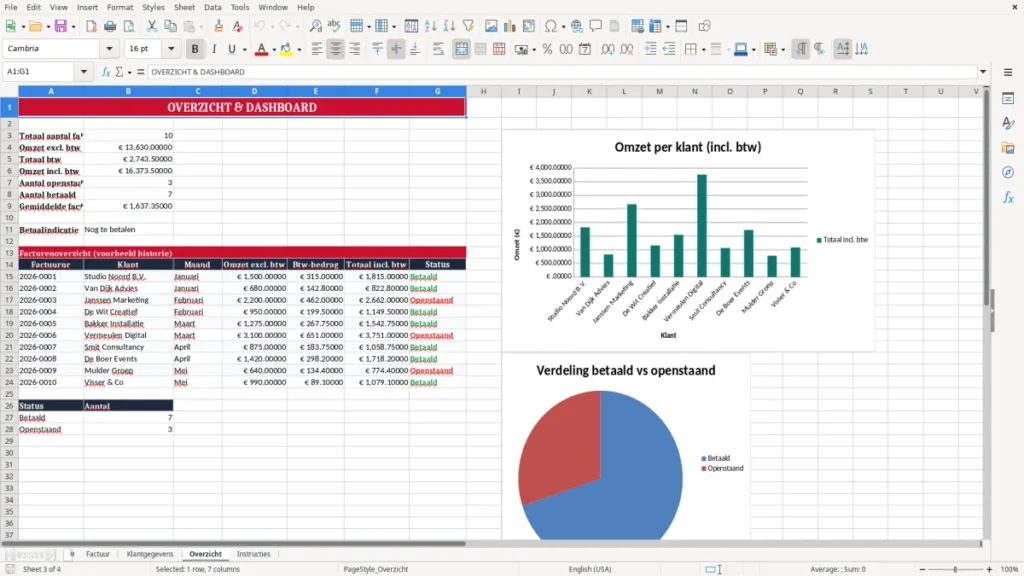Viewport: 1024px width, 576px height.
Task: Increase indent icon
Action: [650, 49]
